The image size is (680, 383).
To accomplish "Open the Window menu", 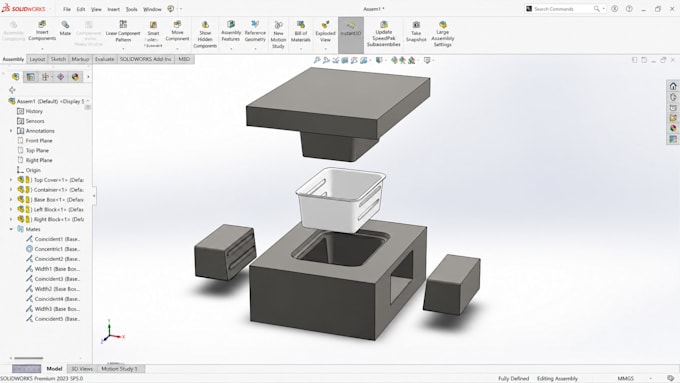I will [152, 9].
